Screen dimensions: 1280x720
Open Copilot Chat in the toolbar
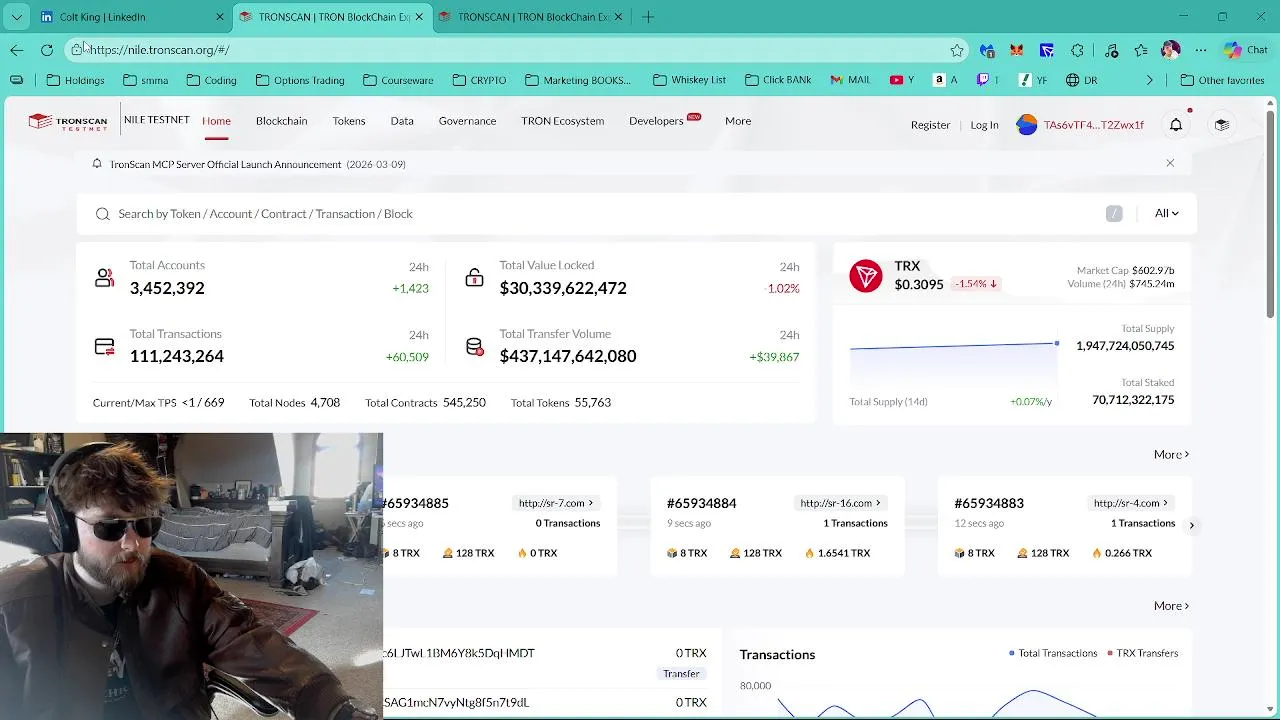click(x=1246, y=50)
